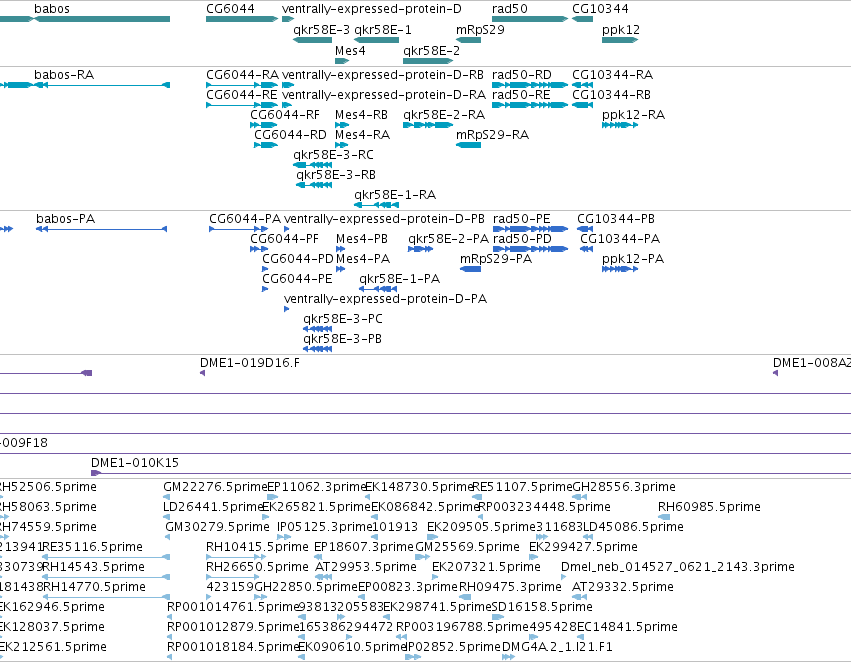Click the CG6044-RA transcript label
The width and height of the screenshot is (851, 662).
pyautogui.click(x=243, y=75)
